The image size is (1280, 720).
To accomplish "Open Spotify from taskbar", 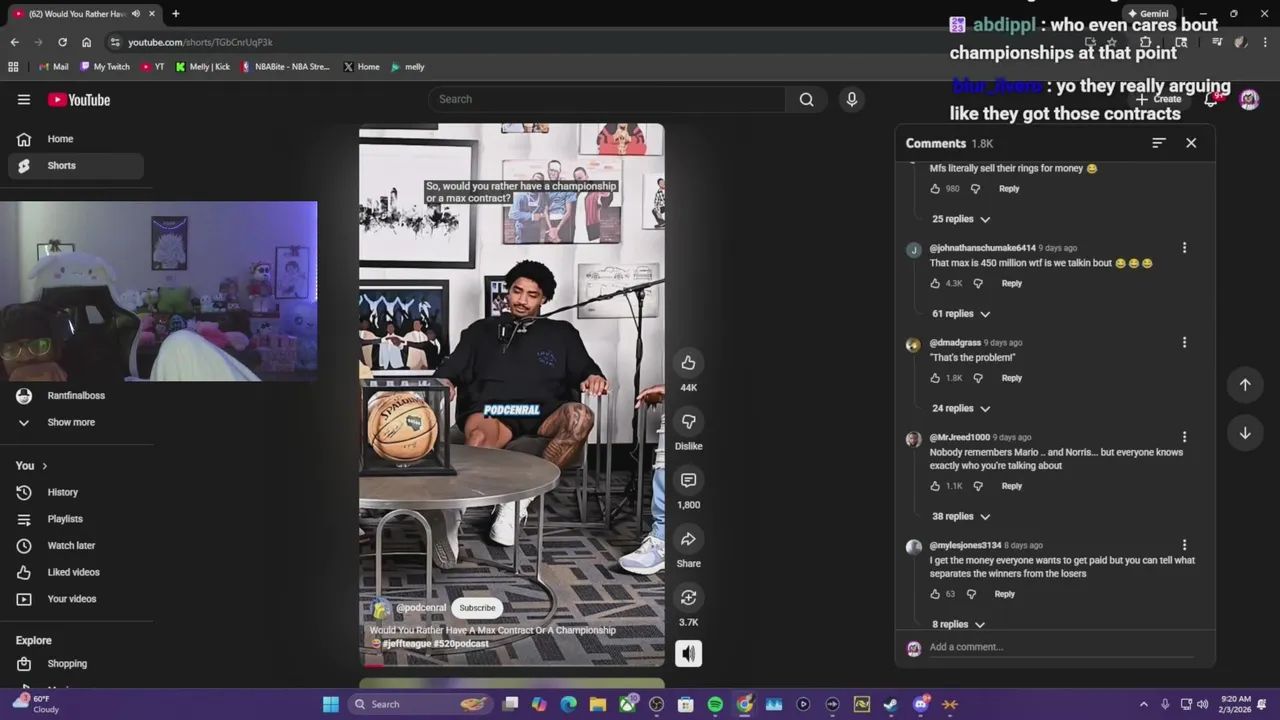I will point(715,704).
